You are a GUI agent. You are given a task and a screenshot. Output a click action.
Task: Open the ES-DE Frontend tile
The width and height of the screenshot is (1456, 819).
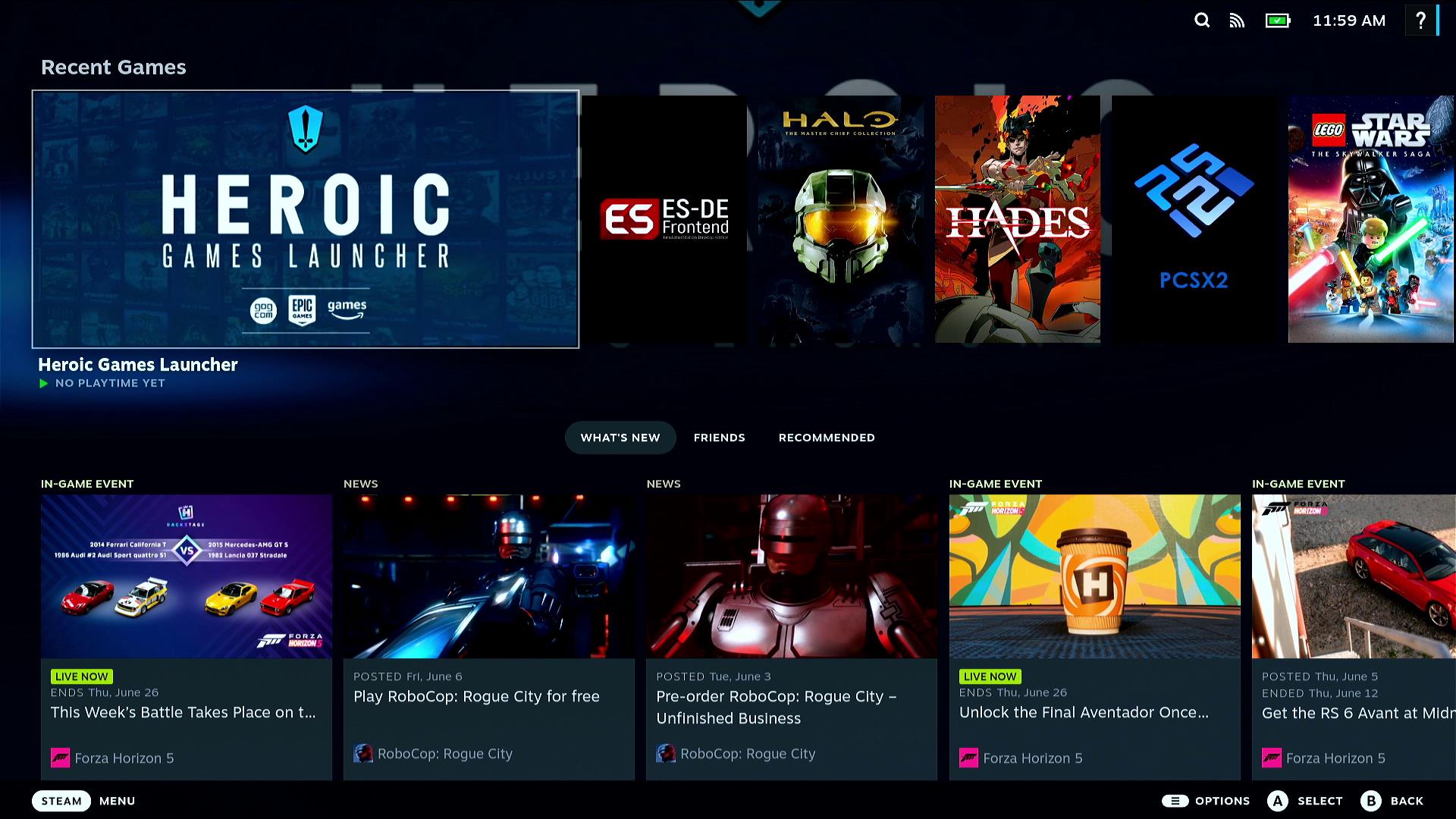[664, 219]
